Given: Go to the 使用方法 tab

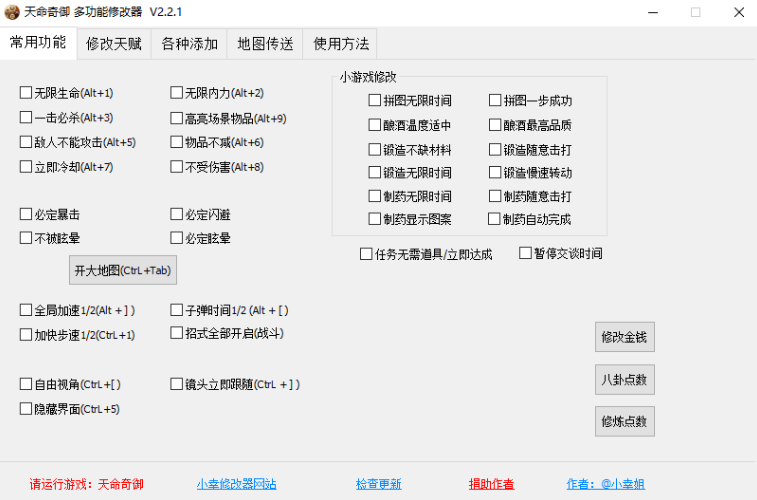Looking at the screenshot, I should click(x=341, y=44).
